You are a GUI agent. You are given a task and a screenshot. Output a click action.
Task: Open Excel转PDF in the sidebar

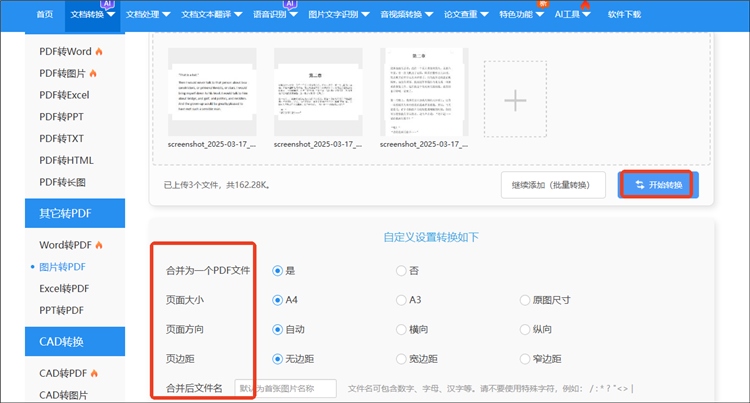click(64, 289)
